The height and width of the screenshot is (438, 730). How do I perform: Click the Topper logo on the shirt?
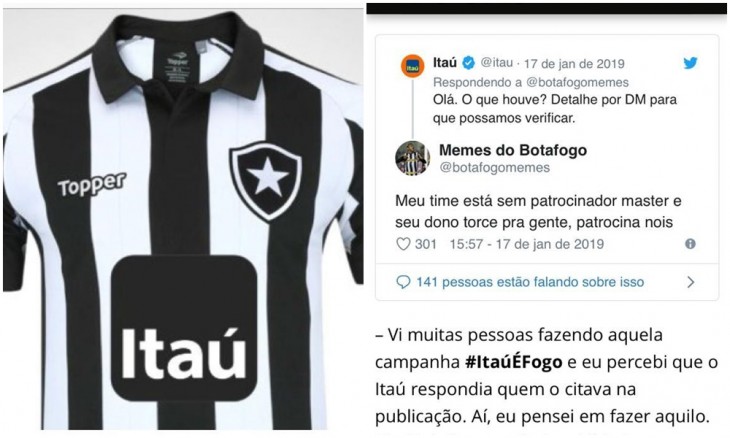tap(92, 184)
